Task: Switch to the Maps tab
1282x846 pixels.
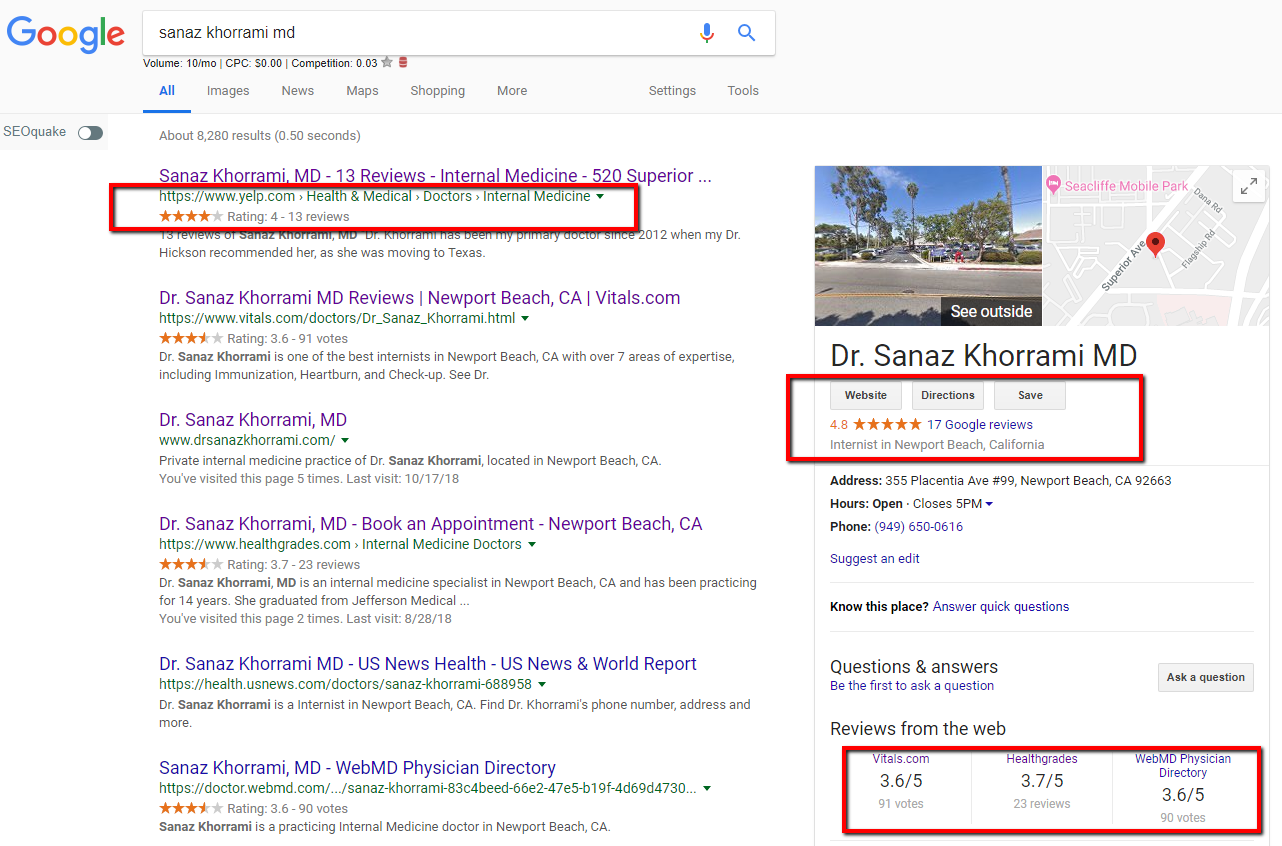Action: (x=362, y=91)
